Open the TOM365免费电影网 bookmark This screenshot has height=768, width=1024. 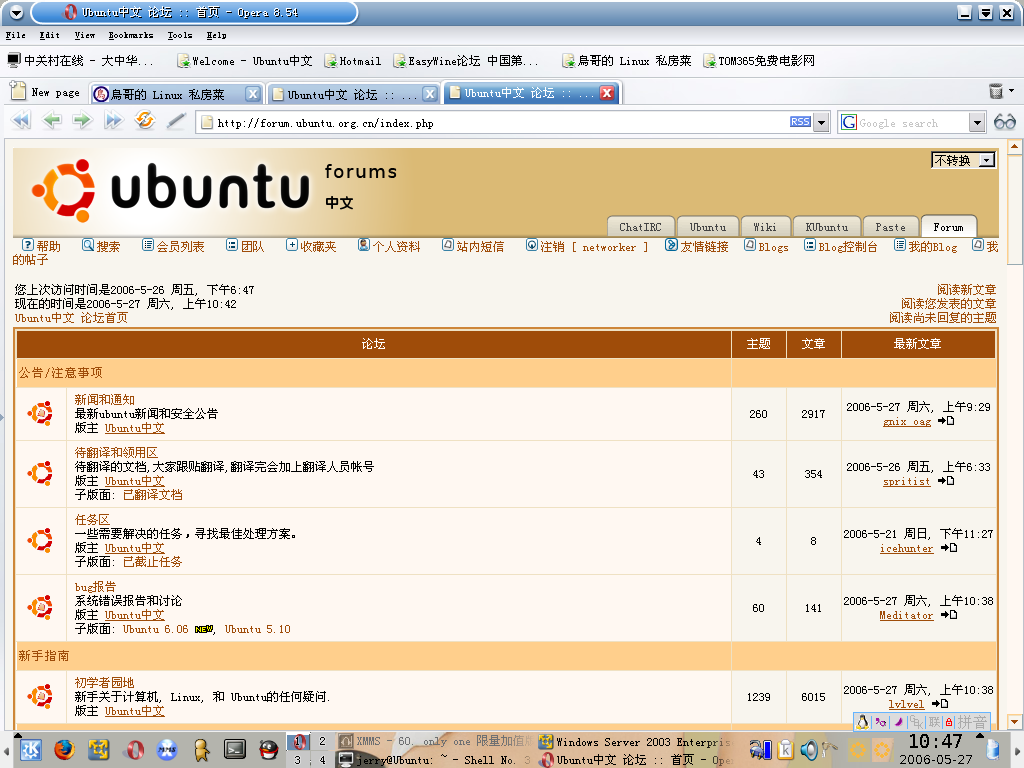759,61
